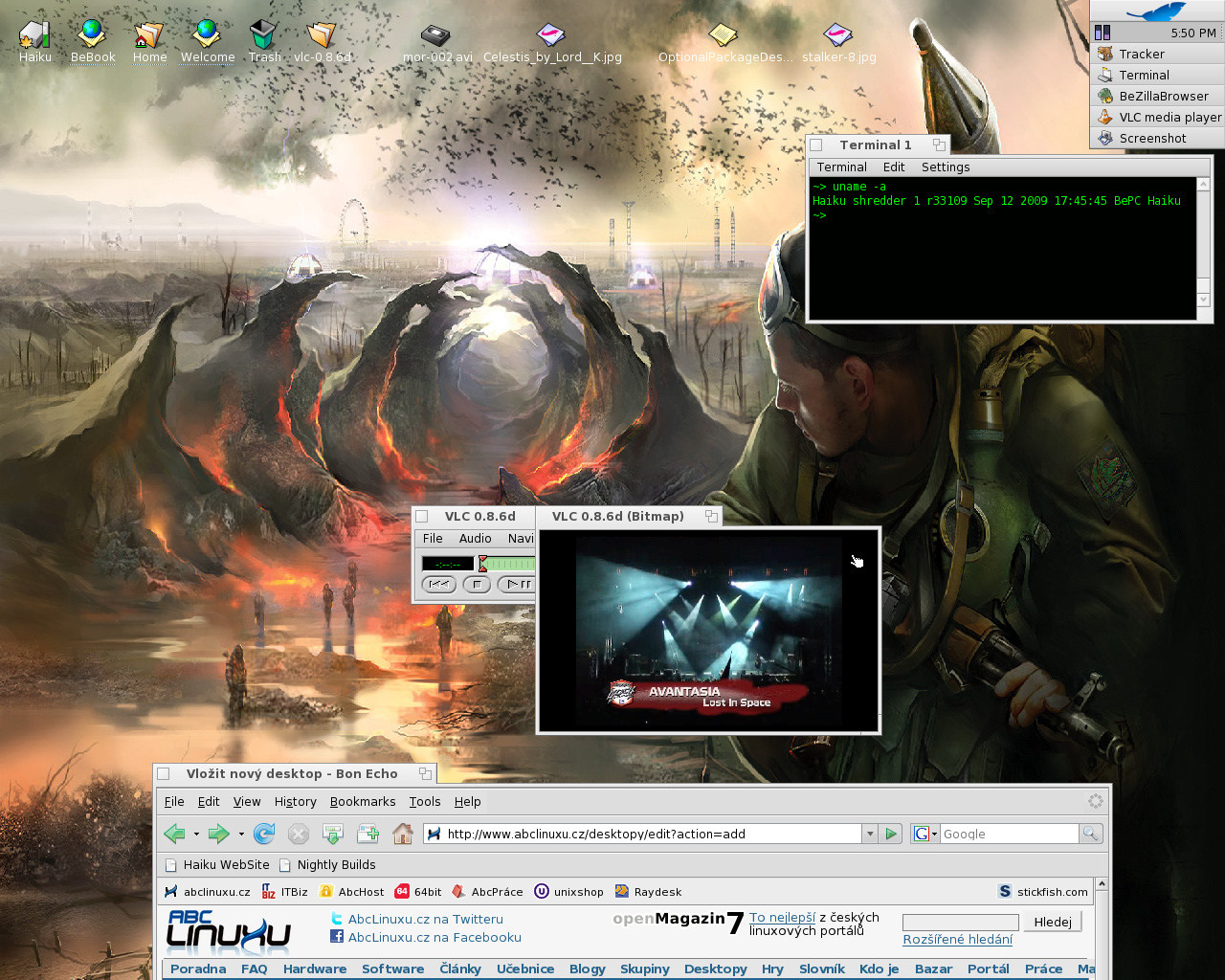Open Audio menu in VLC window
1225x980 pixels.
pos(475,538)
